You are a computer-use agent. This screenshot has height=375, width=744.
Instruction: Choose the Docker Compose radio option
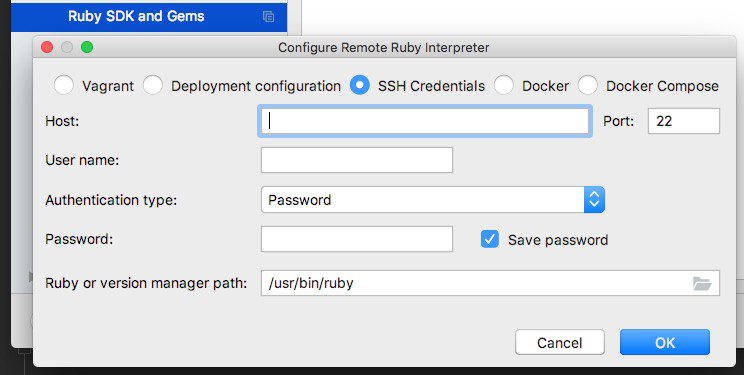click(587, 85)
